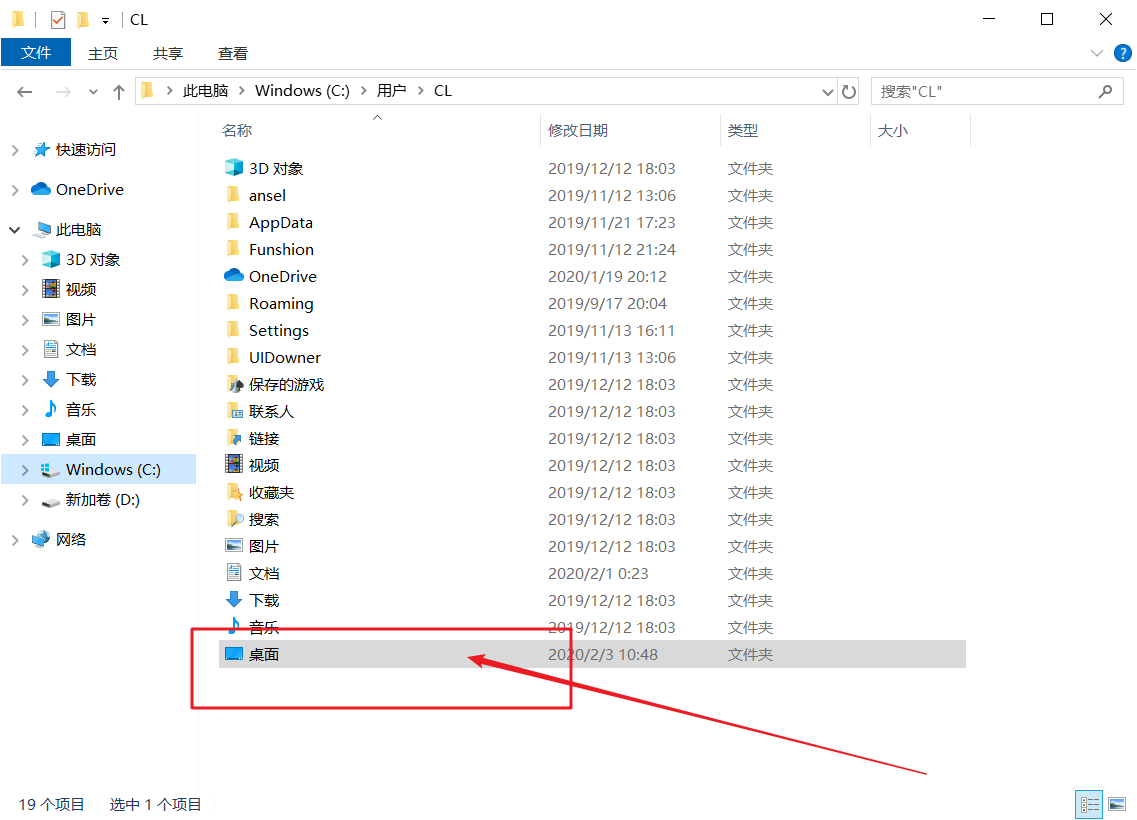The height and width of the screenshot is (820, 1137).
Task: Switch to details view in the status bar
Action: pos(1089,804)
